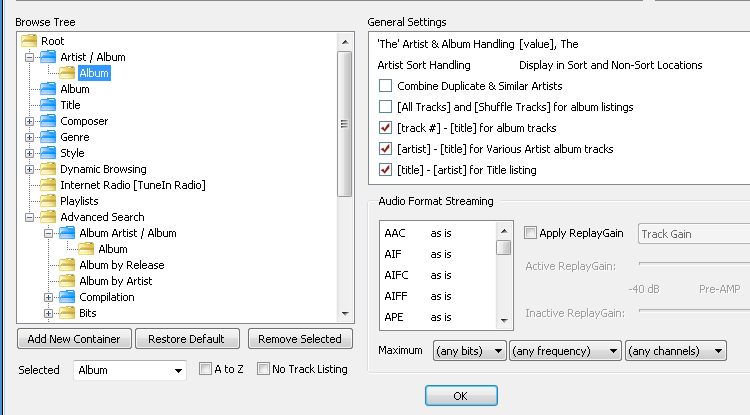Image resolution: width=750 pixels, height=415 pixels.
Task: Click the Title folder icon
Action: coord(48,105)
